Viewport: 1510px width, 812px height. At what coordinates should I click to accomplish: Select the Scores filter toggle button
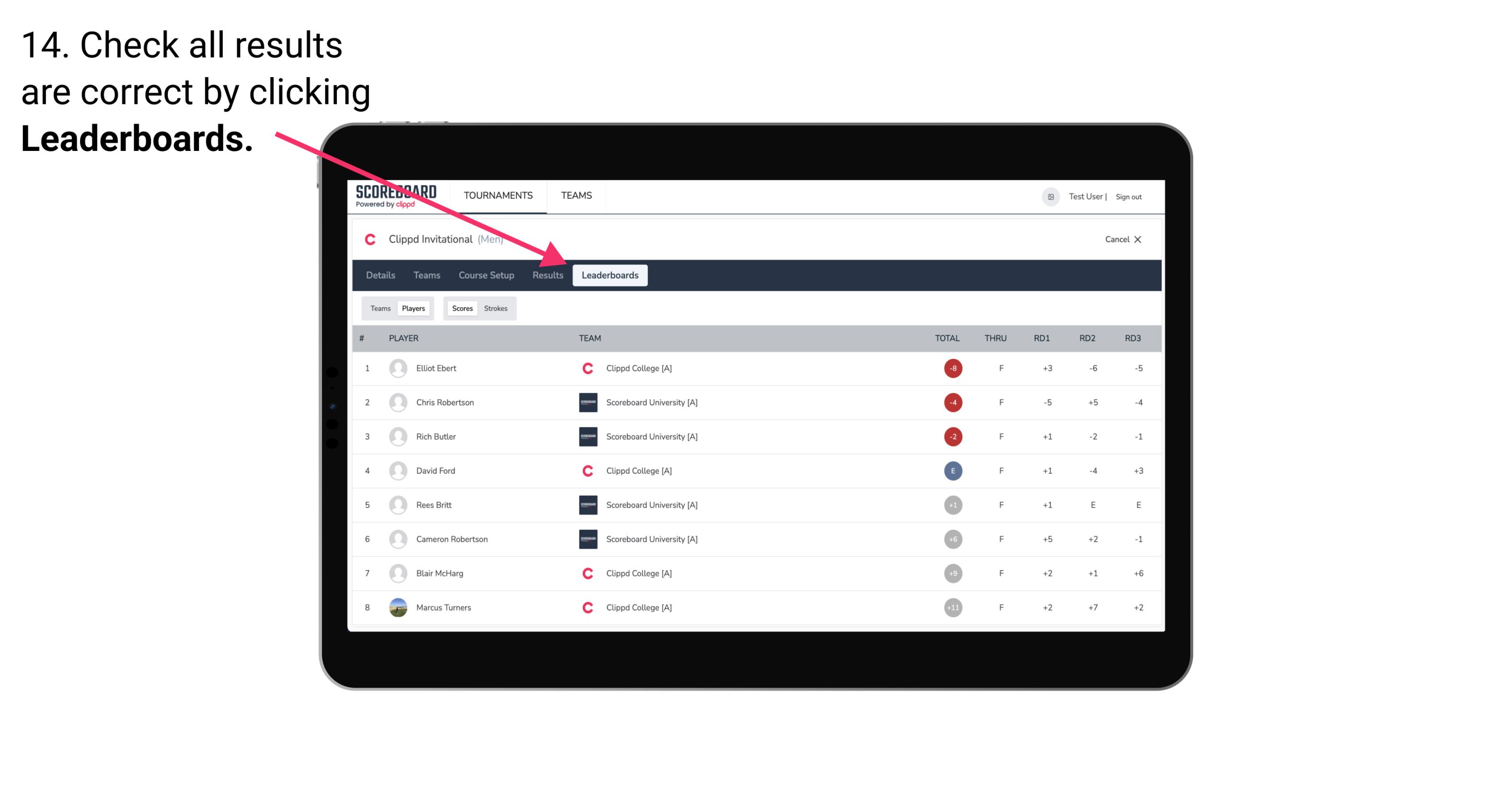(x=461, y=308)
